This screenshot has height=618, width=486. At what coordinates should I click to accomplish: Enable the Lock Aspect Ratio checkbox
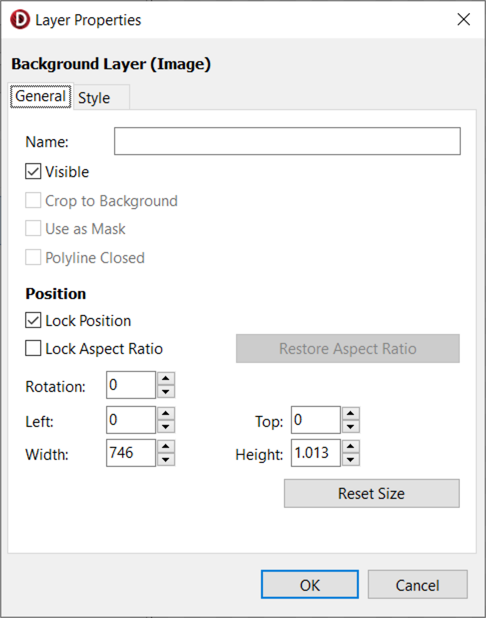(x=33, y=348)
